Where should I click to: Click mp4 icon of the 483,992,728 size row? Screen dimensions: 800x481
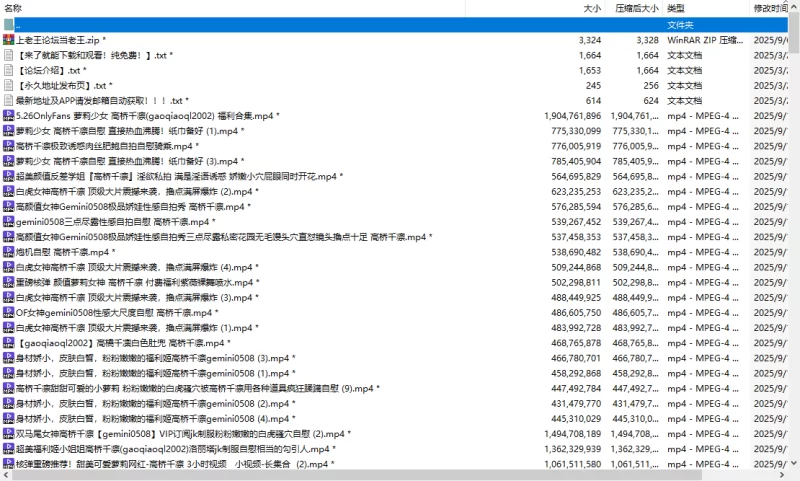click(8, 327)
